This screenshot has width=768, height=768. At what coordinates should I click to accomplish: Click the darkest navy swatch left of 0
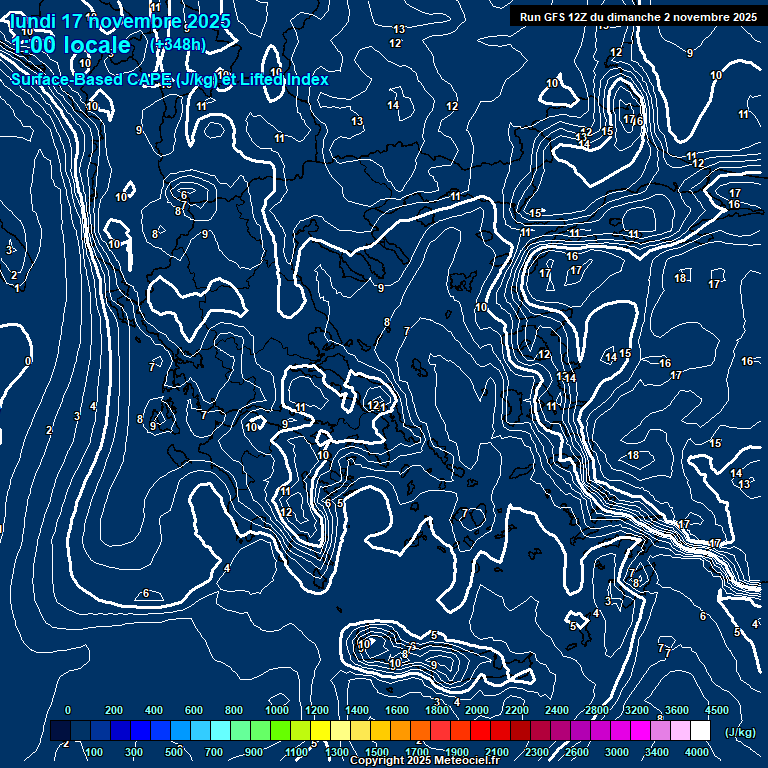[x=60, y=730]
